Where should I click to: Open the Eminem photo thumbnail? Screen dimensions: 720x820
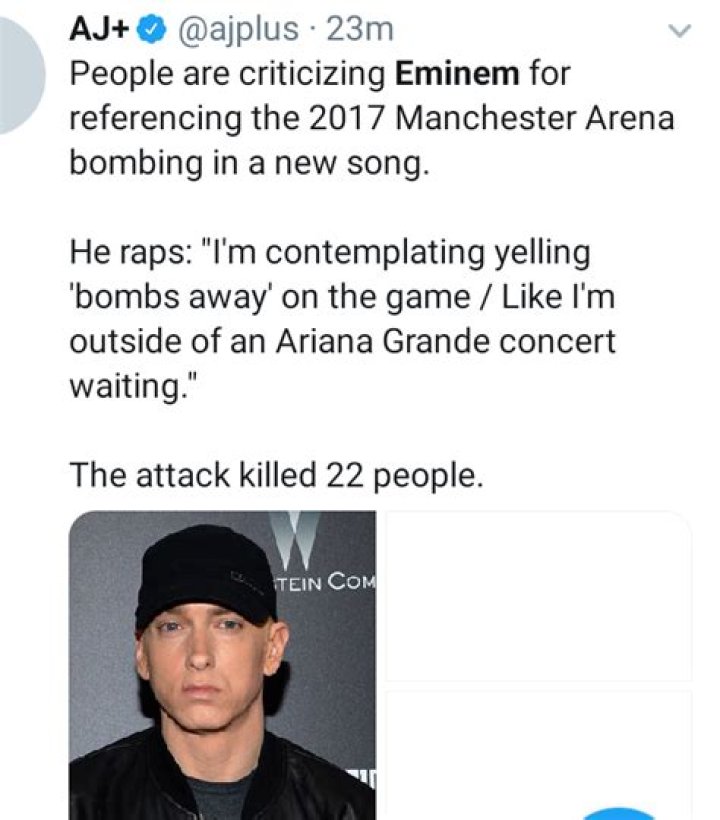pos(221,665)
